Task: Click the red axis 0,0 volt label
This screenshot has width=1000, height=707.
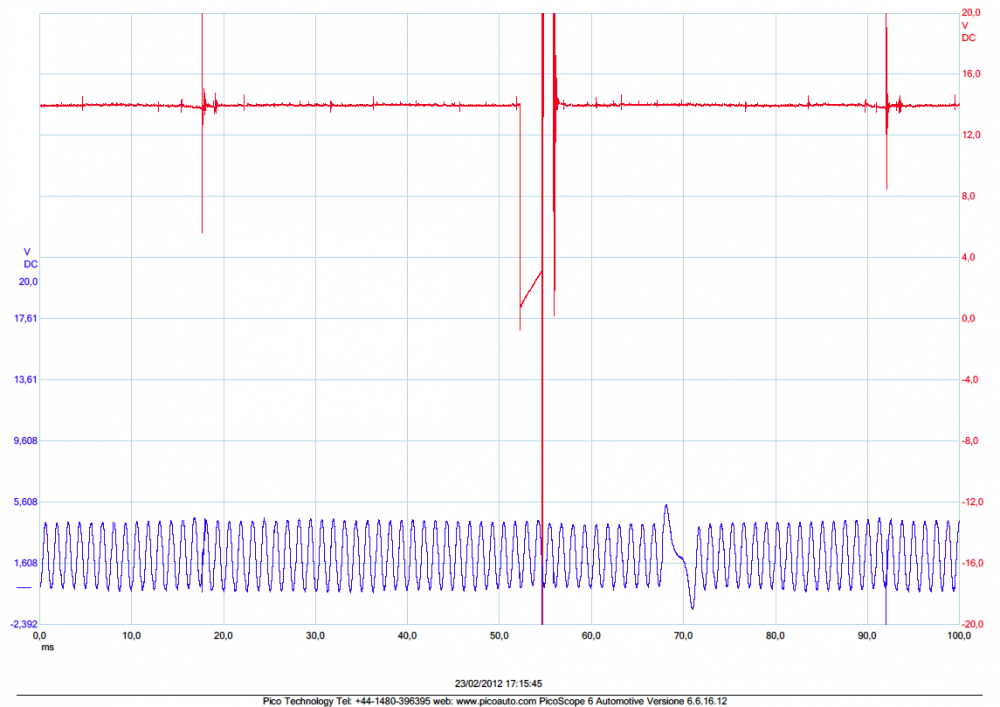Action: 968,319
